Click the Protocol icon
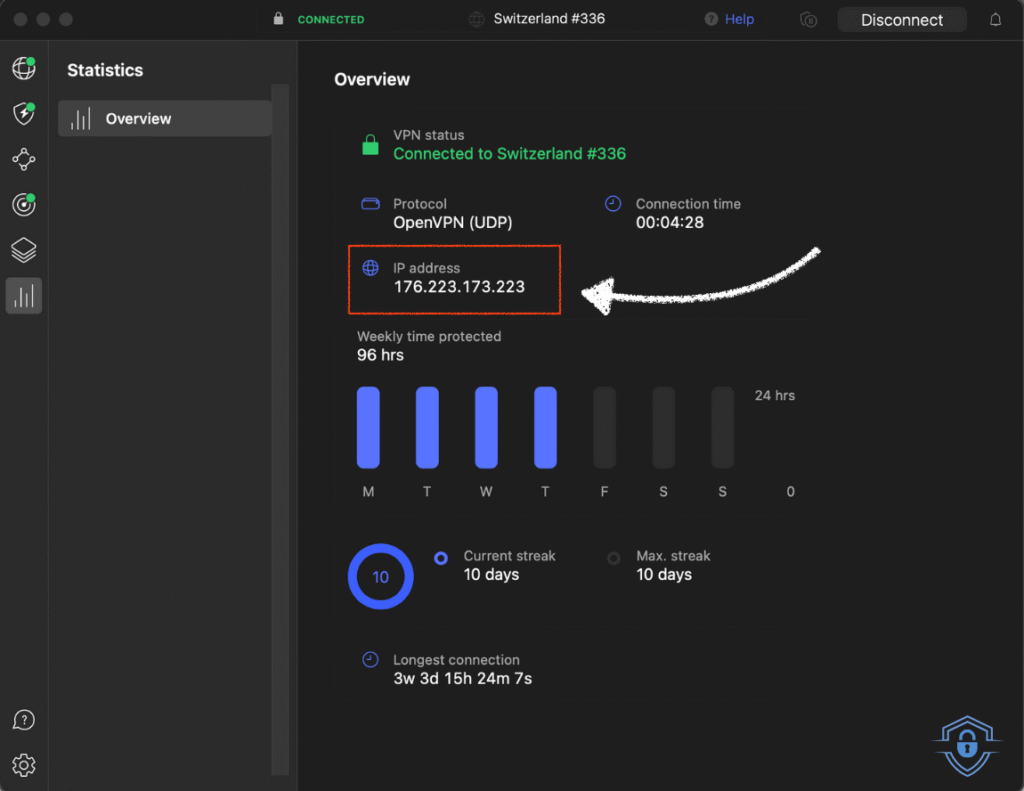 pos(370,204)
